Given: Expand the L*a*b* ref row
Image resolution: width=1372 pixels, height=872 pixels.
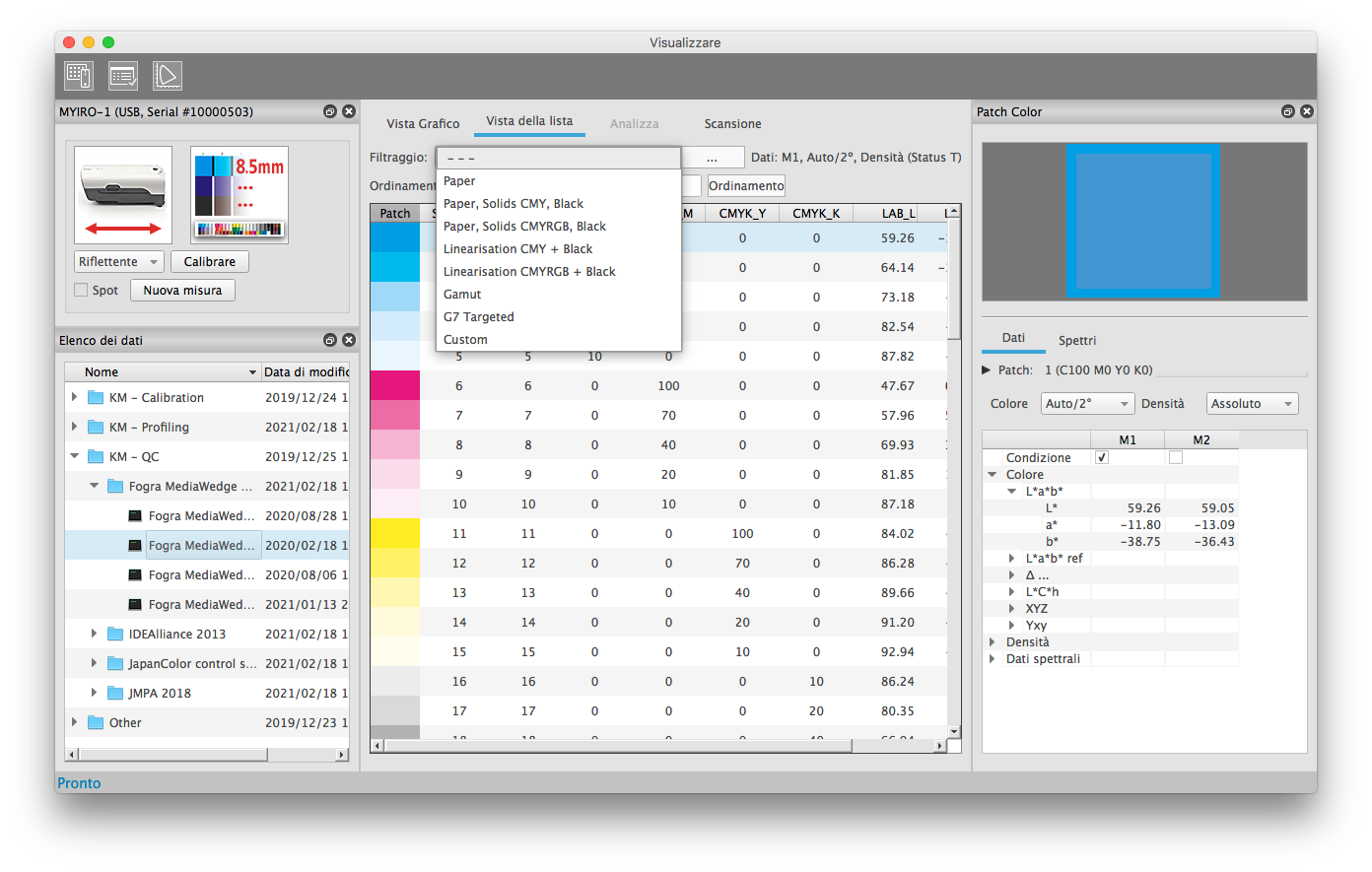Looking at the screenshot, I should [1012, 559].
